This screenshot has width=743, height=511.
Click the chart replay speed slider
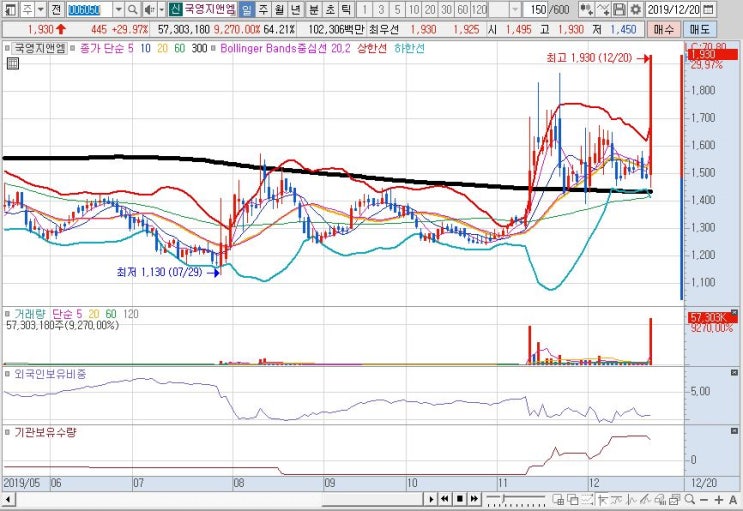pyautogui.click(x=516, y=499)
